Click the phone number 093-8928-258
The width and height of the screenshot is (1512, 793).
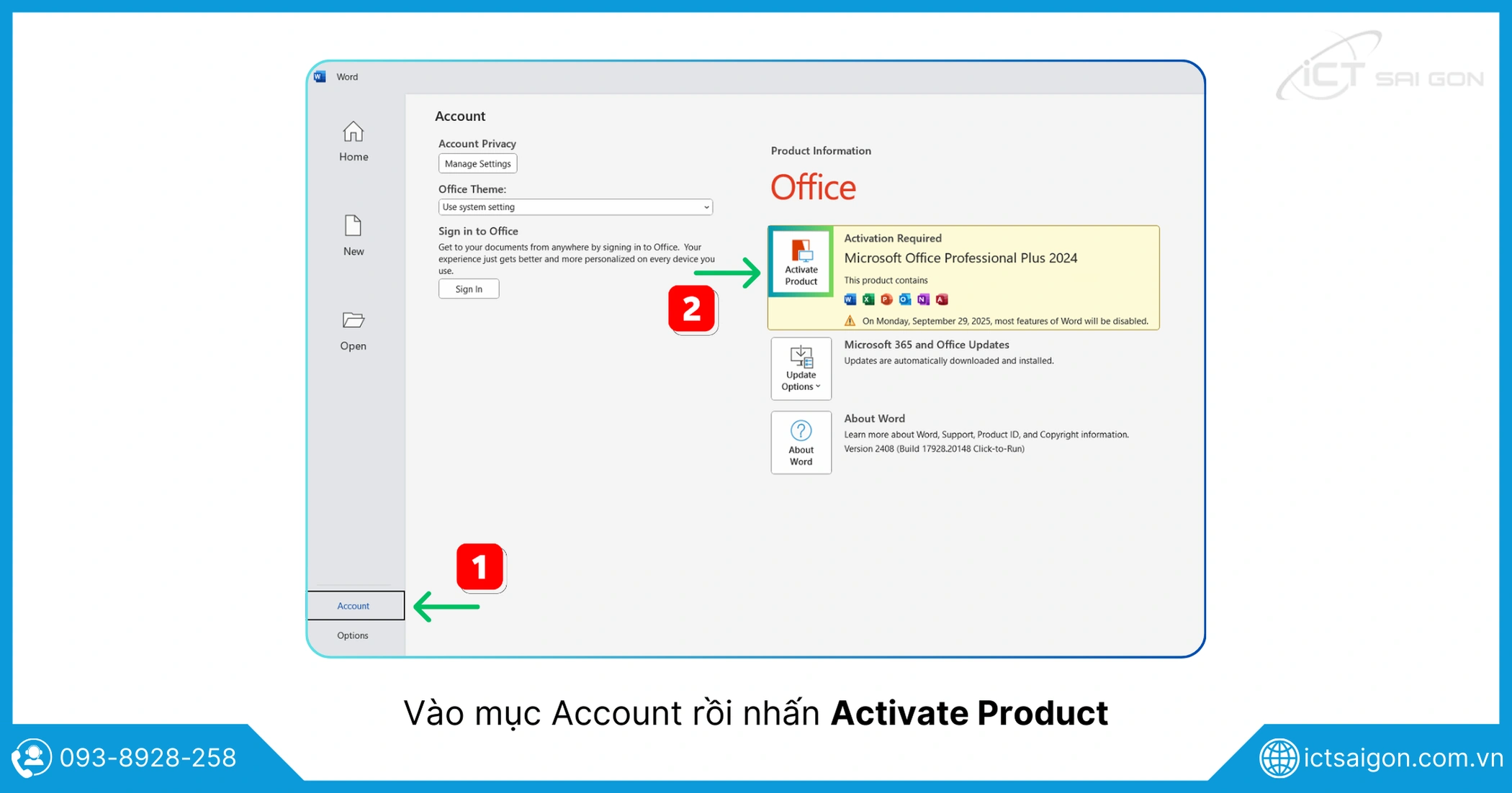click(148, 758)
